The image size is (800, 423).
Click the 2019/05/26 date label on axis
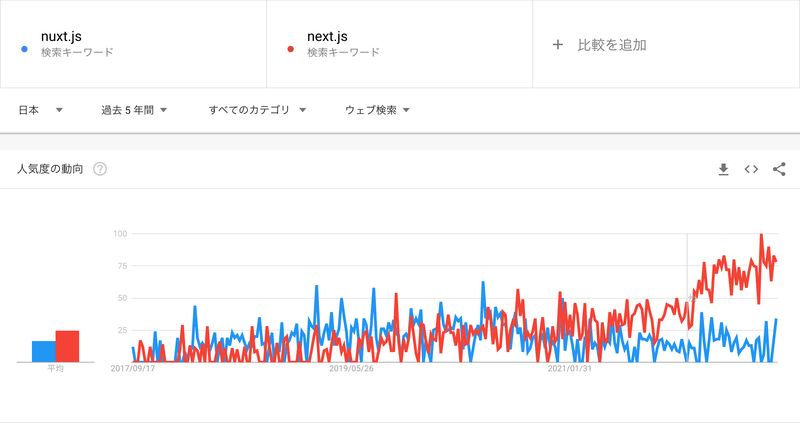tap(351, 368)
